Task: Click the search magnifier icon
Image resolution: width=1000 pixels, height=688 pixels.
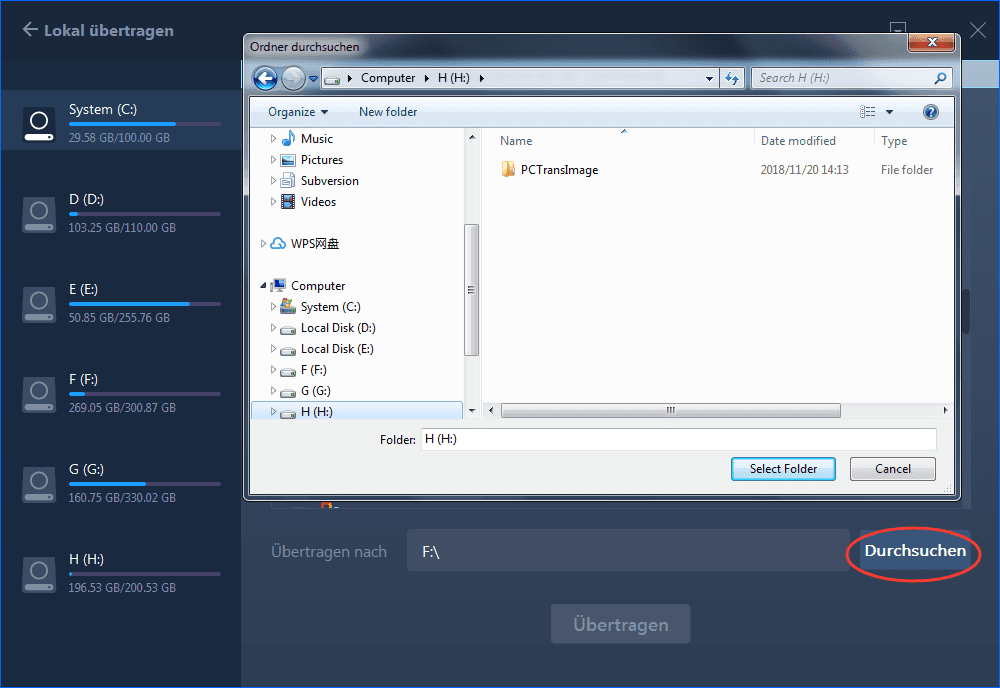Action: (x=939, y=78)
